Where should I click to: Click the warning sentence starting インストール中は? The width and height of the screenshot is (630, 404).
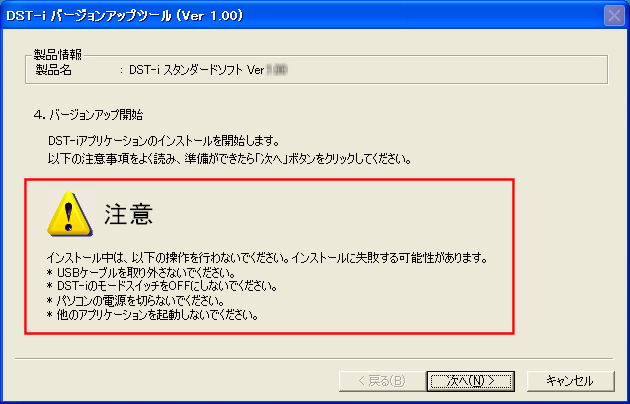pos(267,257)
